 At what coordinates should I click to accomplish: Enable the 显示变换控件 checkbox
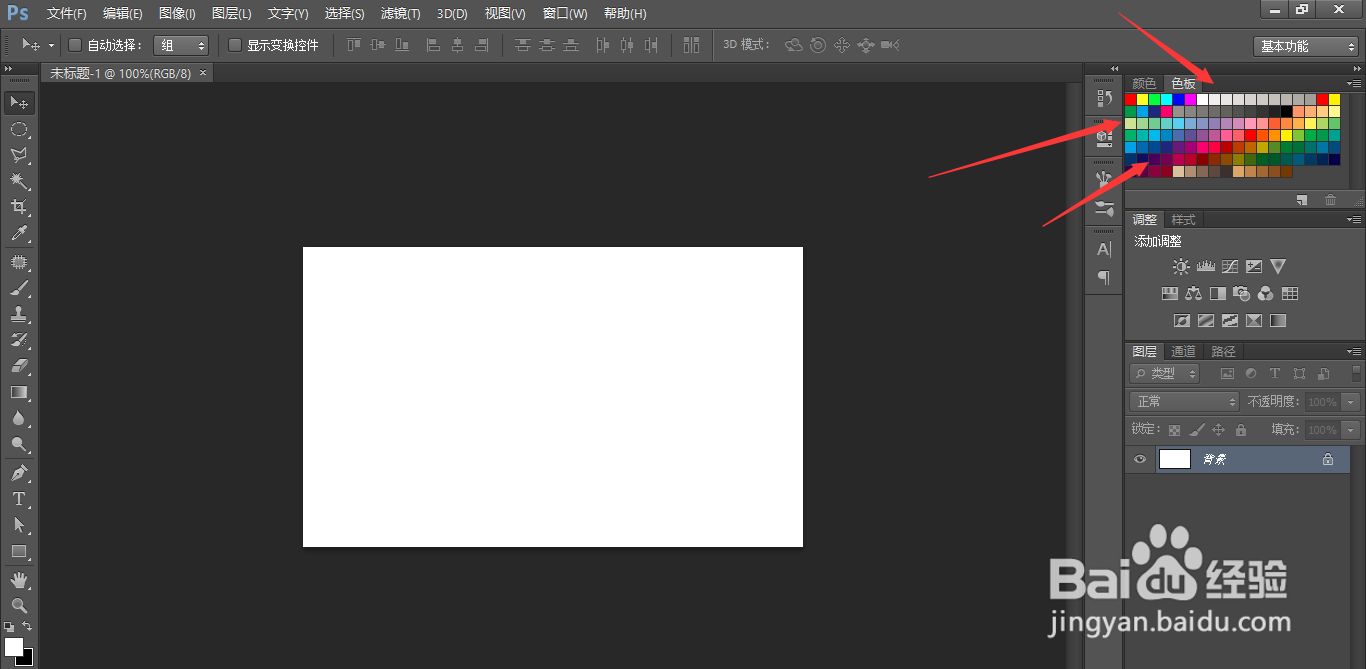pyautogui.click(x=235, y=45)
